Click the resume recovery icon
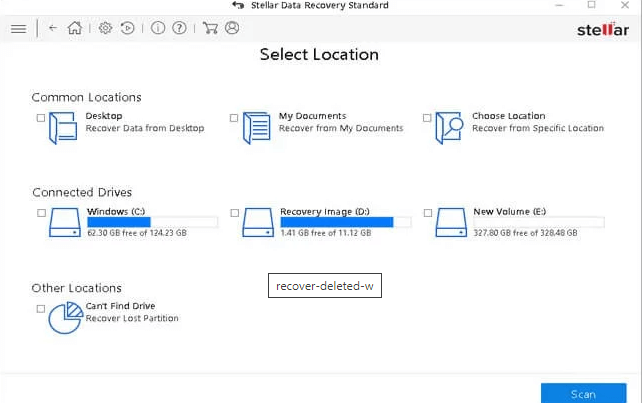 [127, 28]
